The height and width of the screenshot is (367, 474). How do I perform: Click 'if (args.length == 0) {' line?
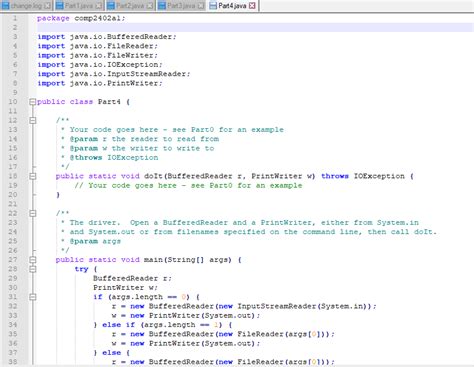point(146,297)
